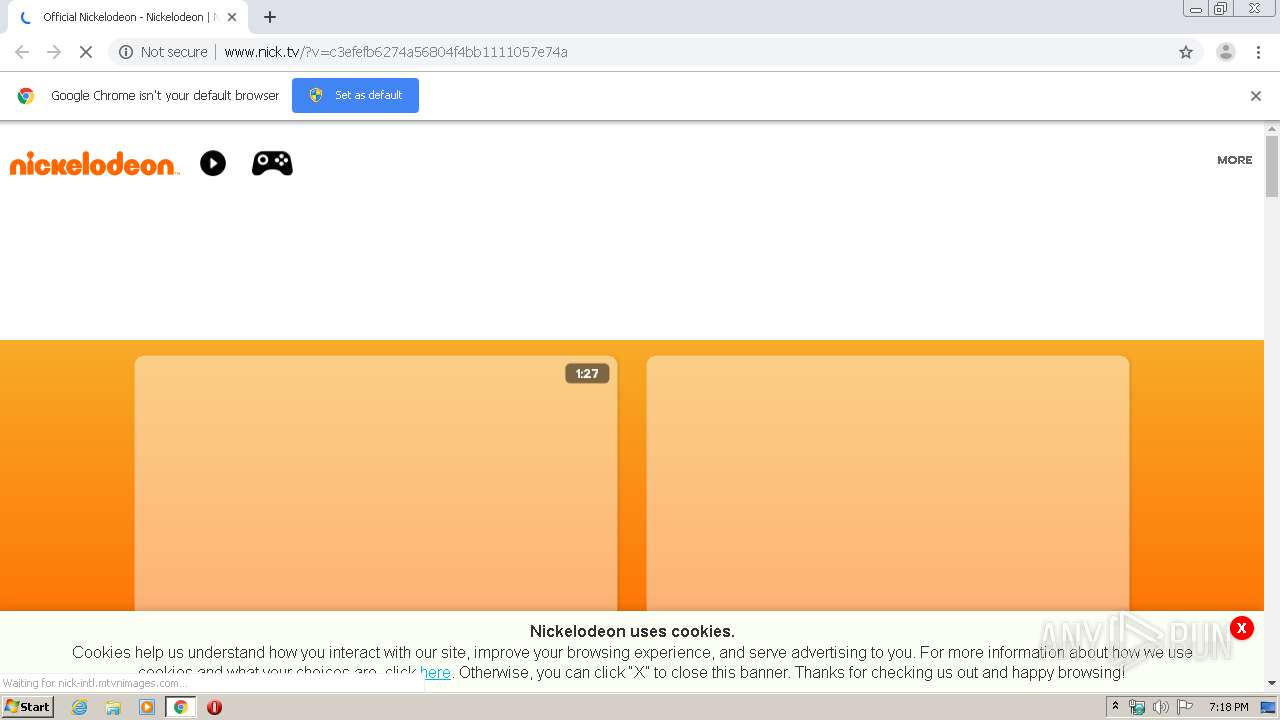1280x720 pixels.
Task: Open the network tray icon
Action: (1137, 707)
